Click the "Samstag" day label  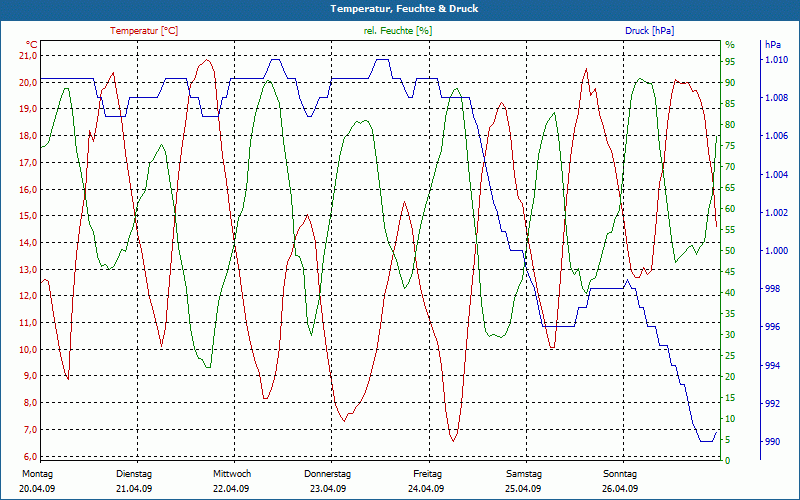(524, 474)
